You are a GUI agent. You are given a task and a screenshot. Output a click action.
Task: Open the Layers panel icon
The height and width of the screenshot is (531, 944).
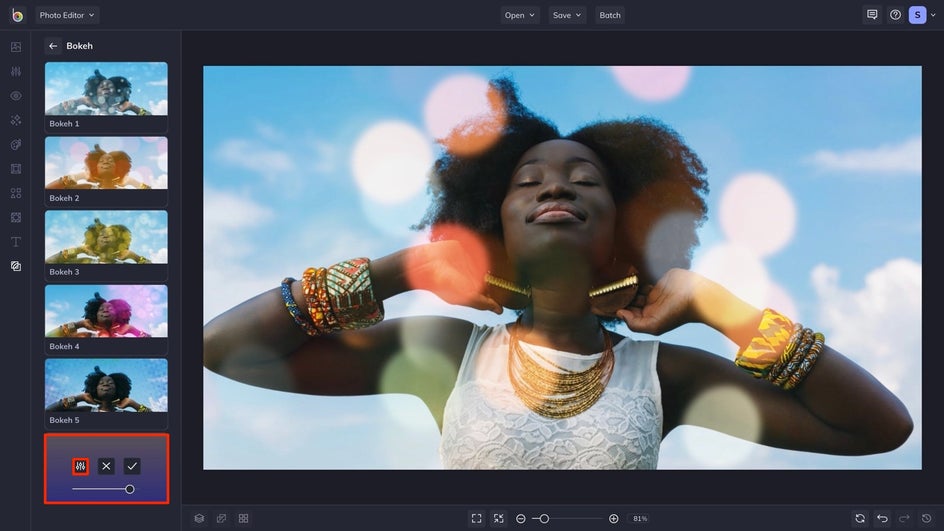click(x=199, y=518)
